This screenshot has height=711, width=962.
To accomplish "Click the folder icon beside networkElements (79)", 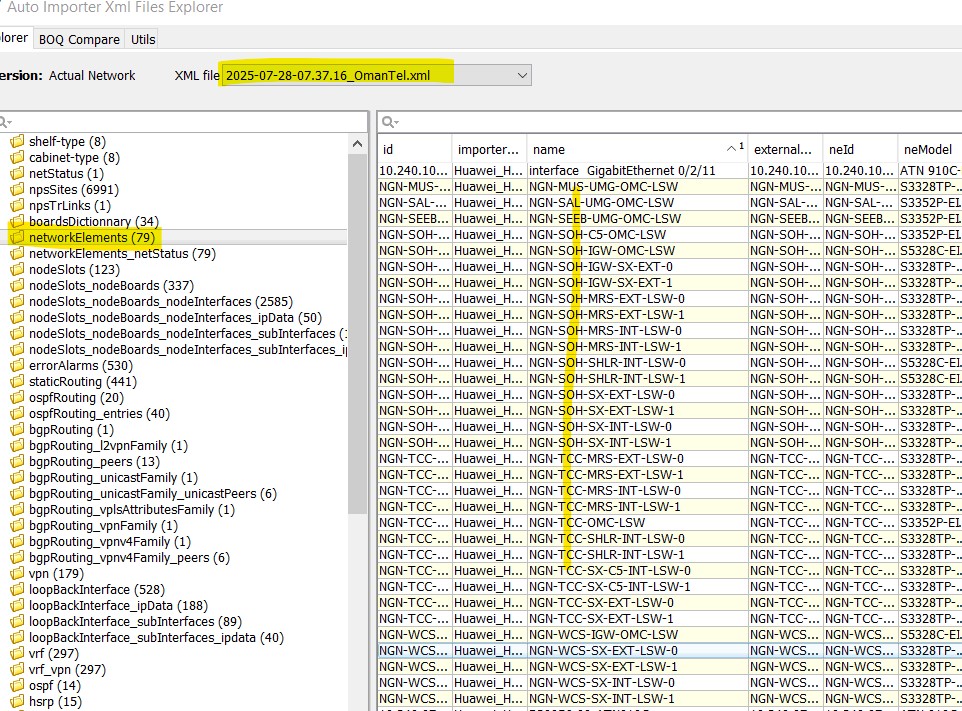I will pyautogui.click(x=17, y=238).
